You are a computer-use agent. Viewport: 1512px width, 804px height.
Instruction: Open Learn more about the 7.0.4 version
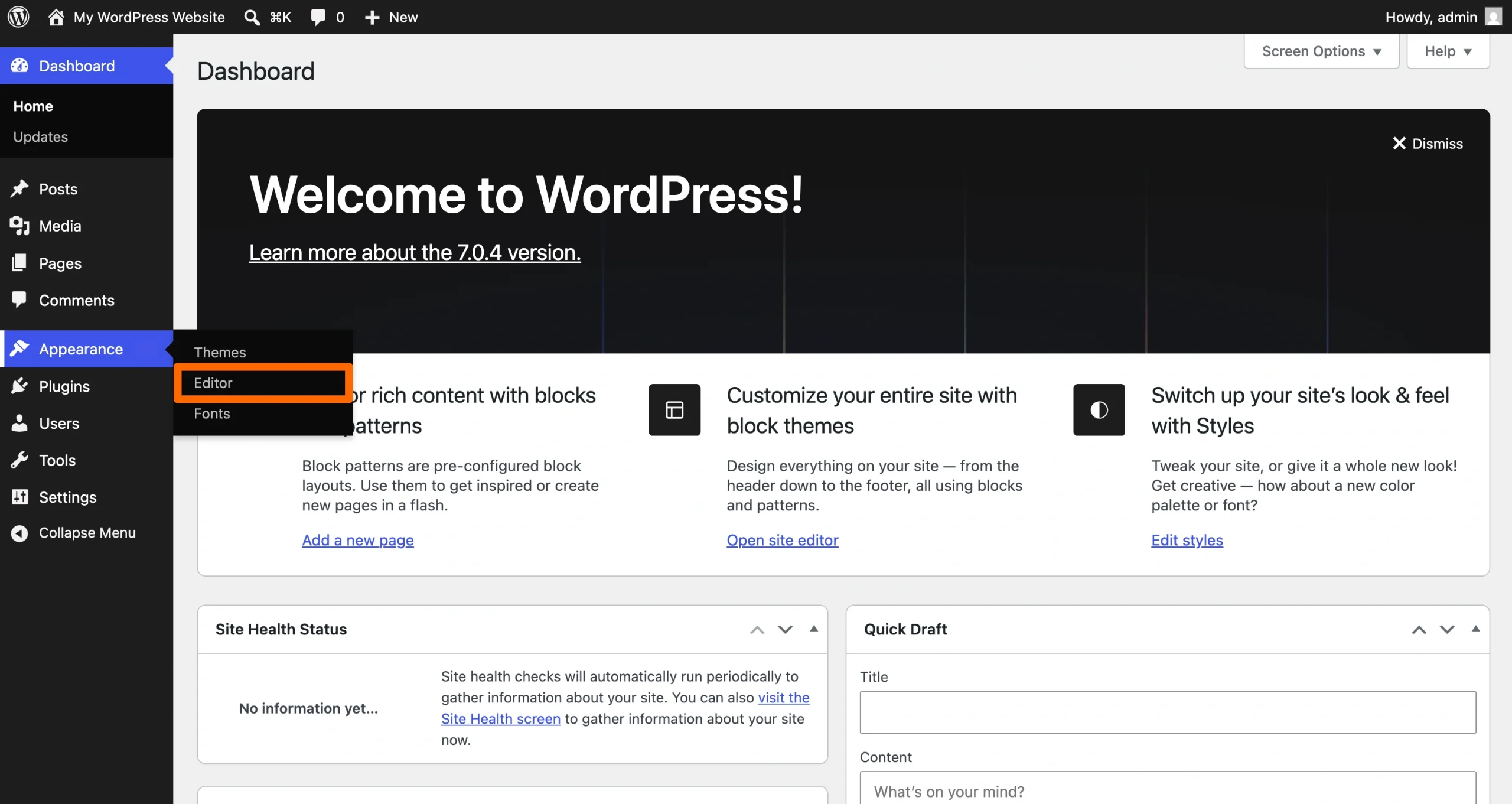[415, 252]
